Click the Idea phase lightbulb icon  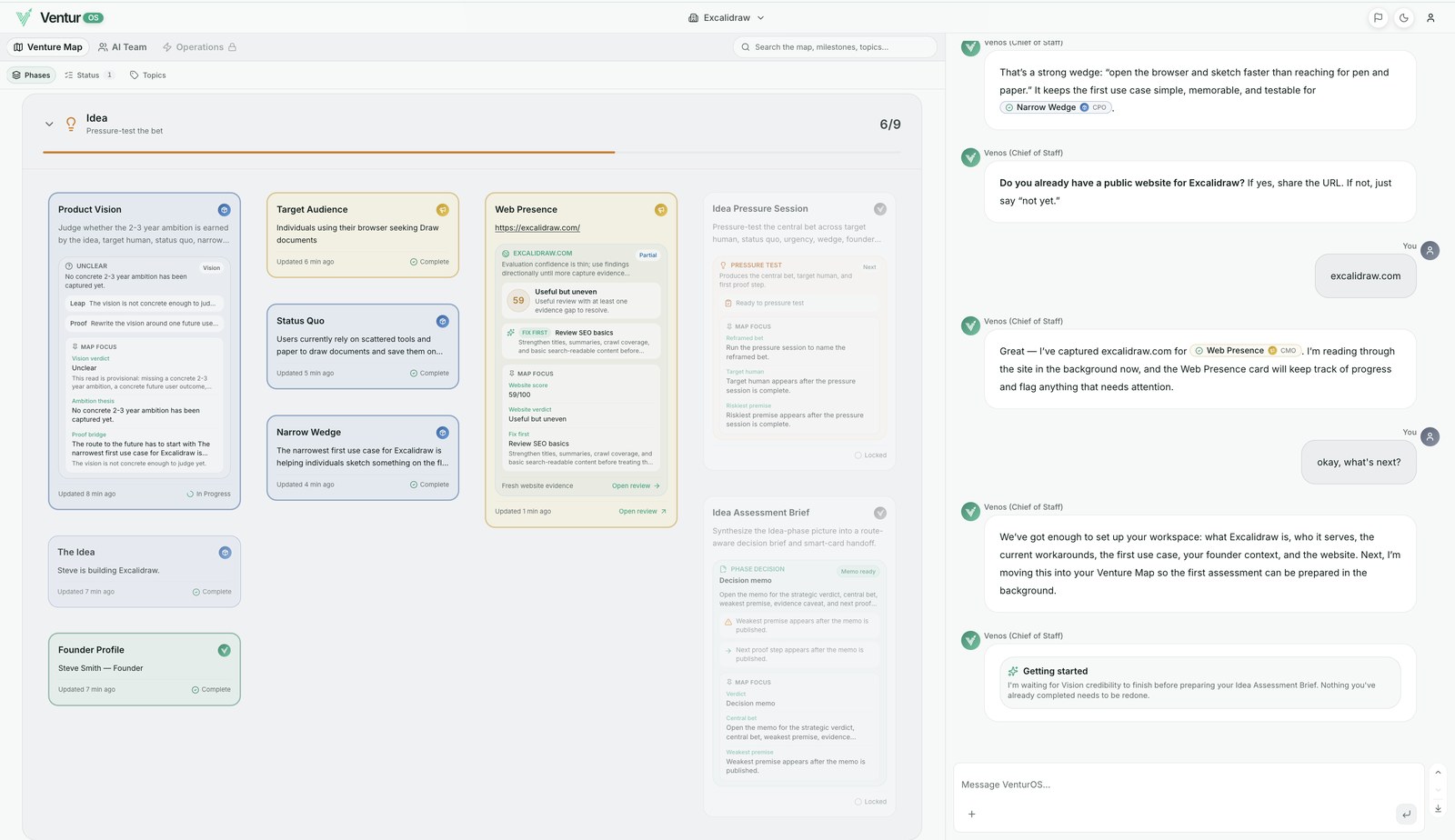(71, 125)
